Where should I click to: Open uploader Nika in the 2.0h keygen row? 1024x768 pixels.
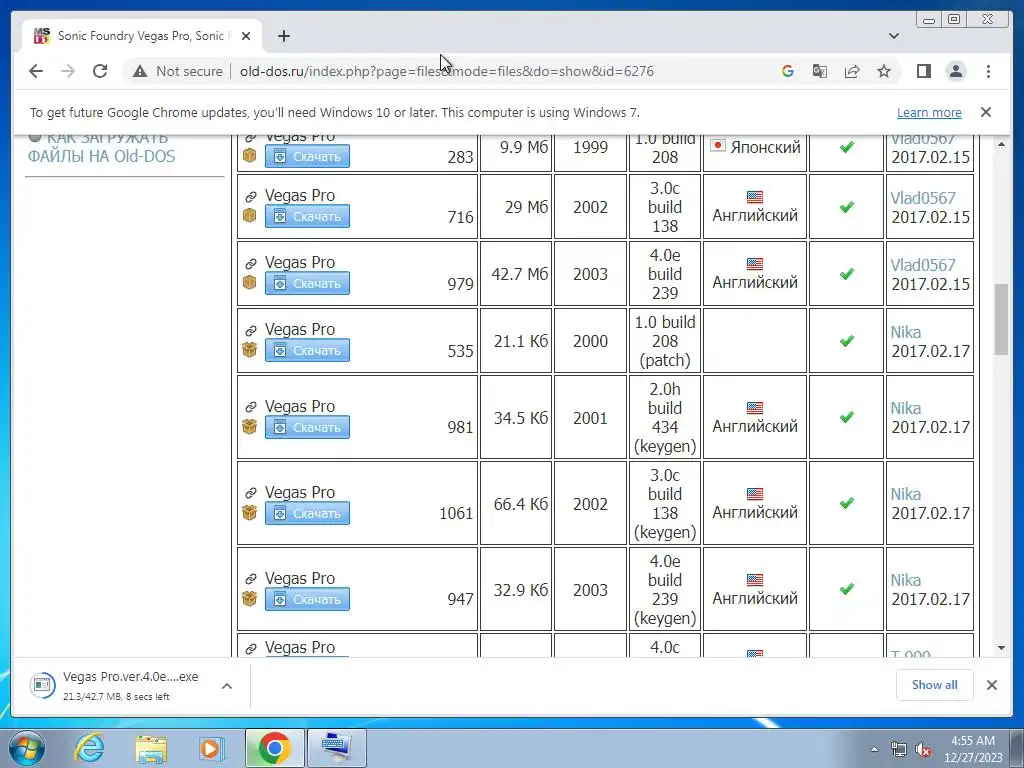pos(906,408)
